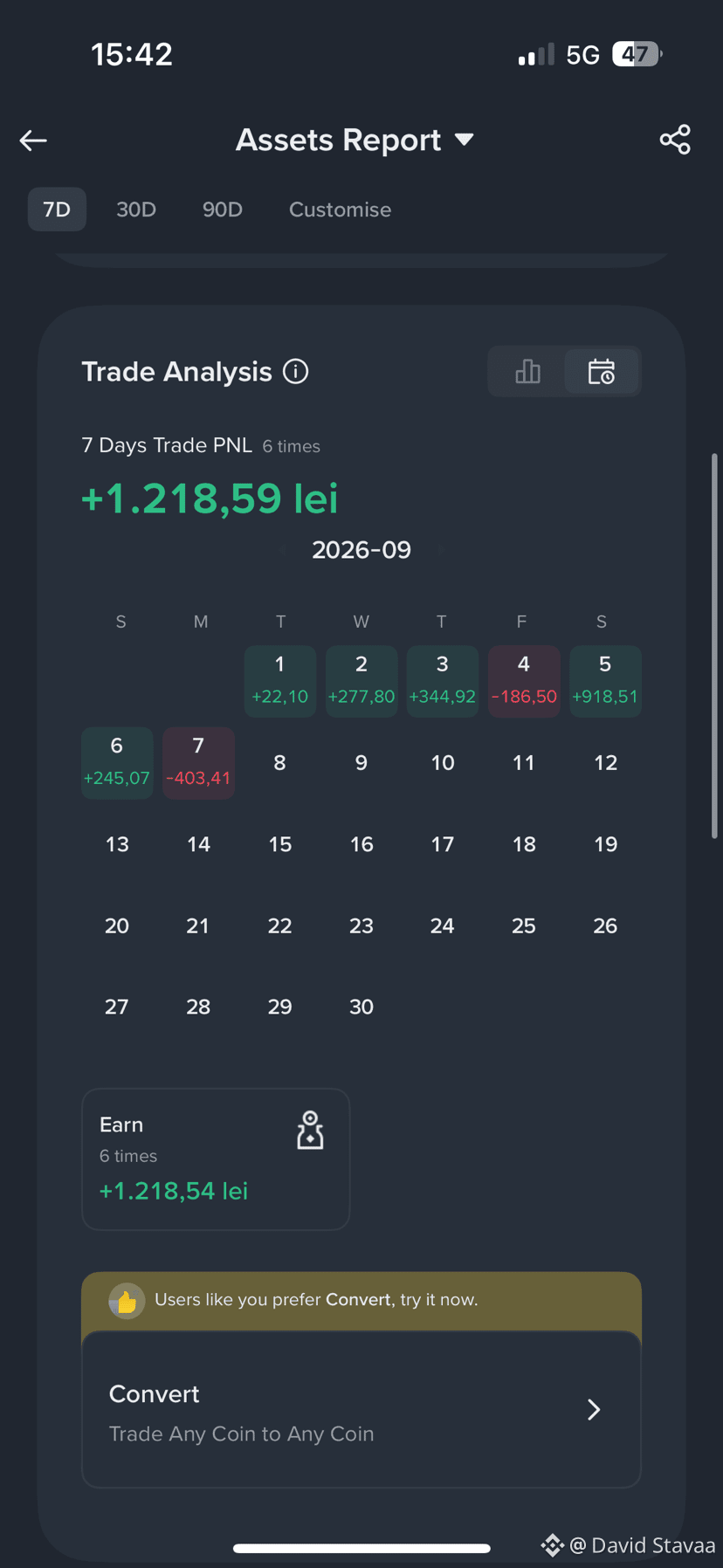The width and height of the screenshot is (723, 1568).
Task: Tap the Earn card icon
Action: point(310,1131)
